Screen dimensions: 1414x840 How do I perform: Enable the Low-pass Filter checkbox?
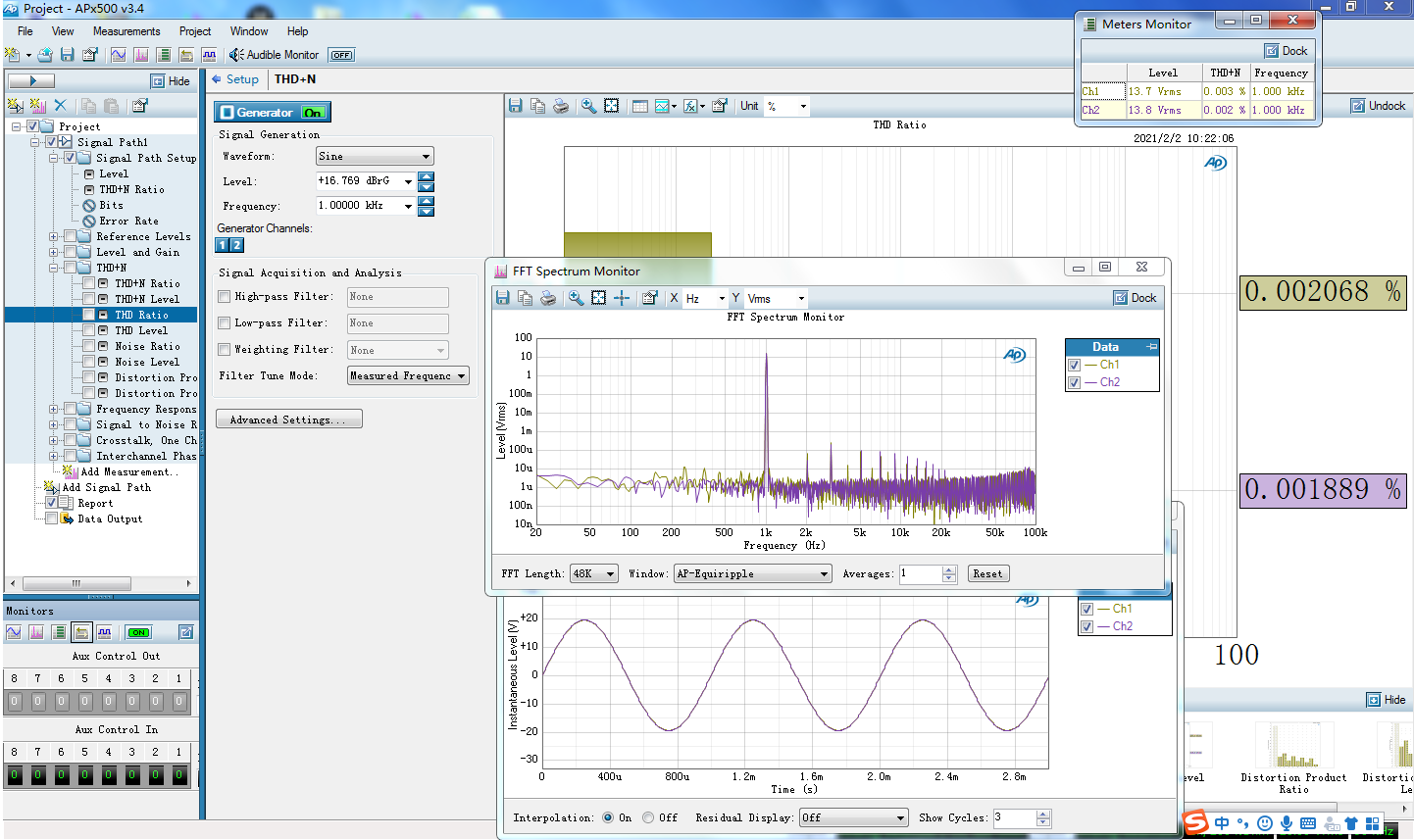(x=224, y=322)
